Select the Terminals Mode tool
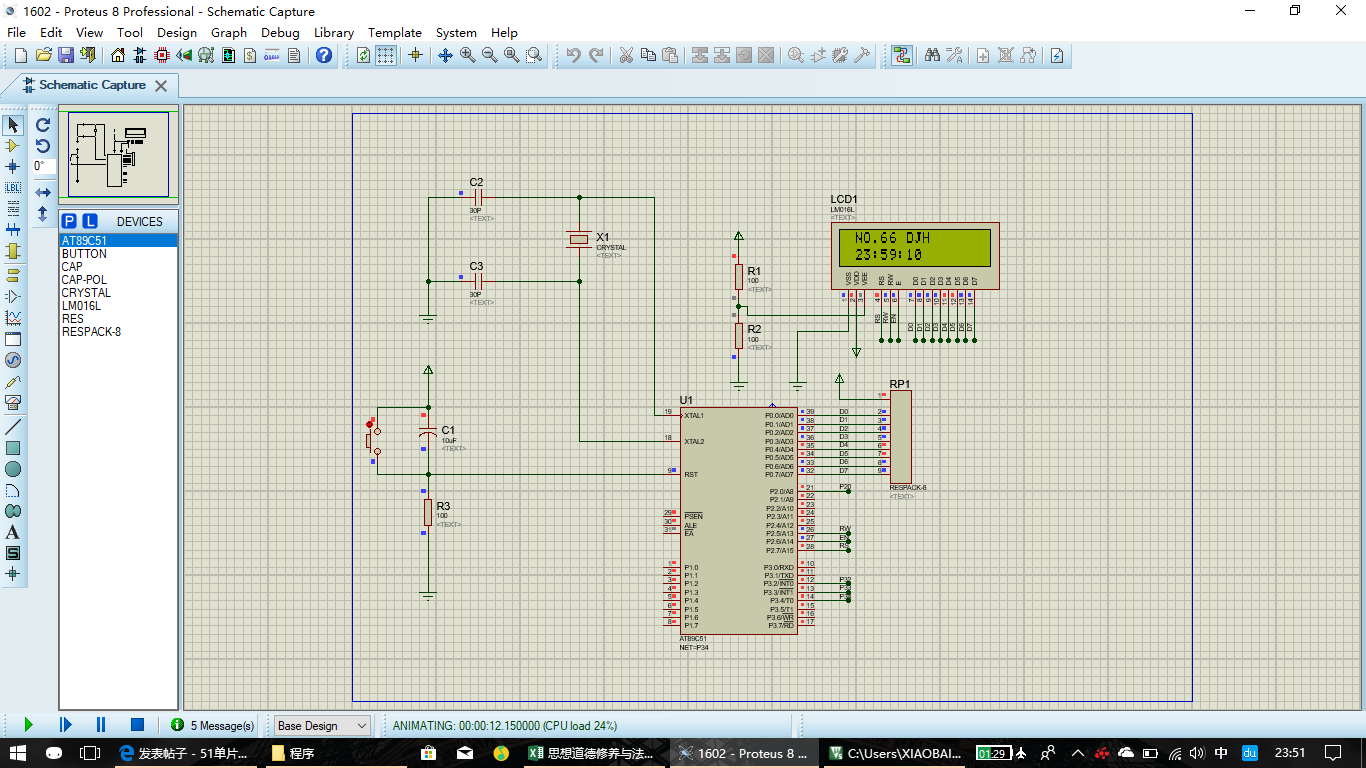Image resolution: width=1366 pixels, height=768 pixels. [x=13, y=275]
